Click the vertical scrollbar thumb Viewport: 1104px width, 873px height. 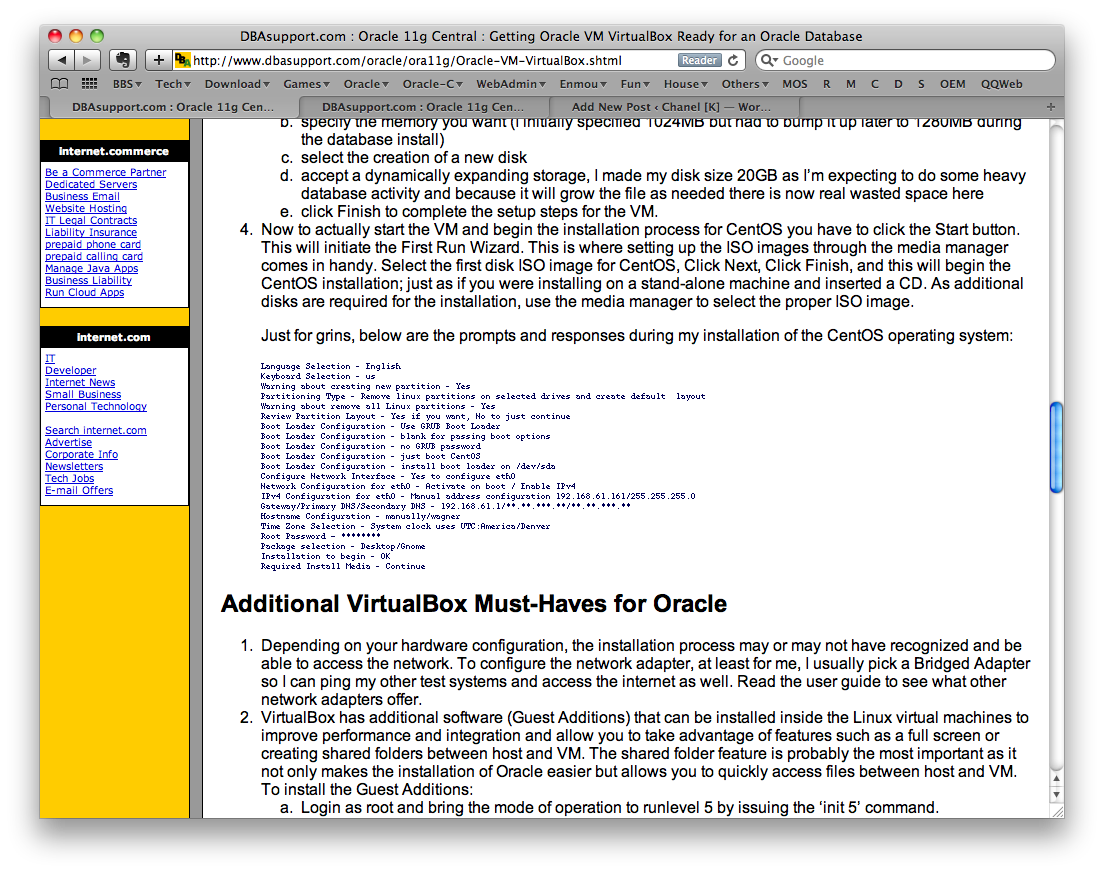[1055, 447]
